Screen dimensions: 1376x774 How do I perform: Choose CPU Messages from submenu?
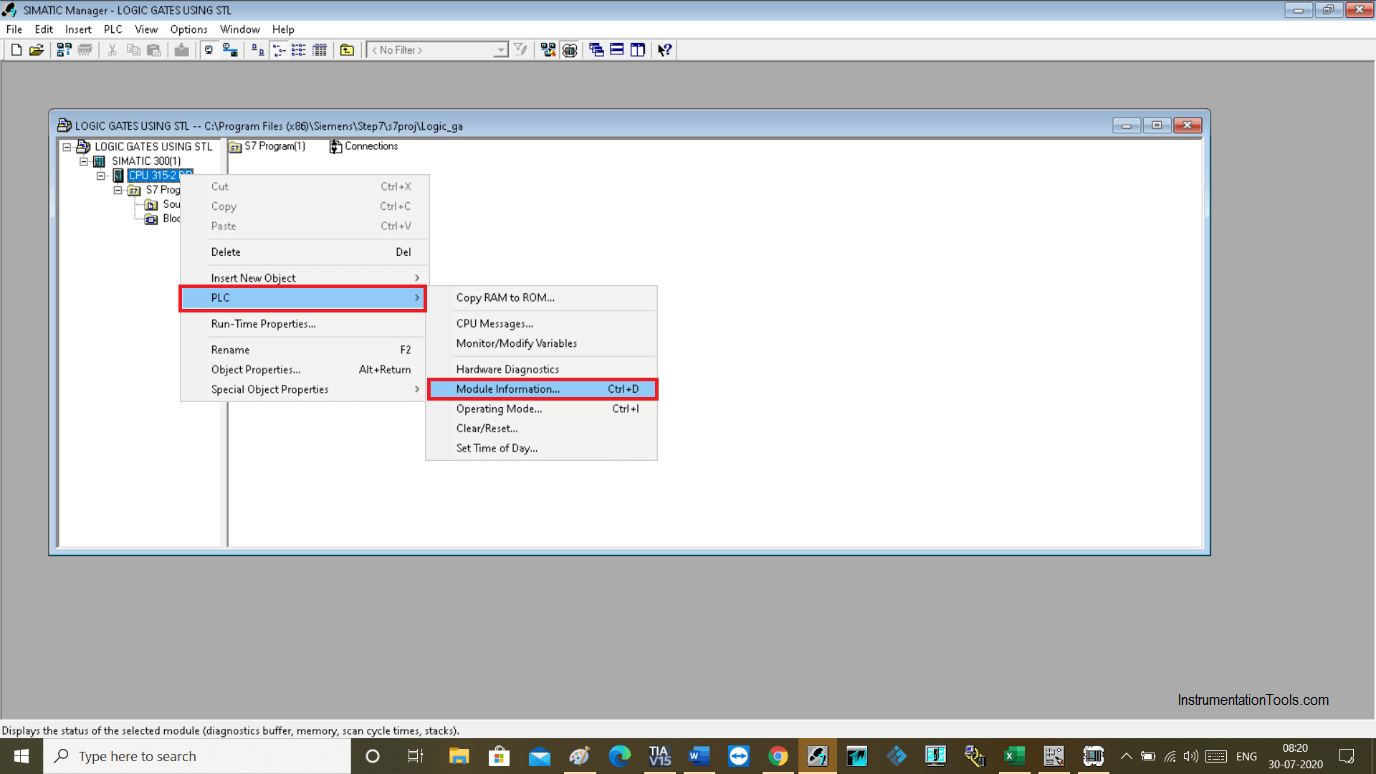[541, 324]
